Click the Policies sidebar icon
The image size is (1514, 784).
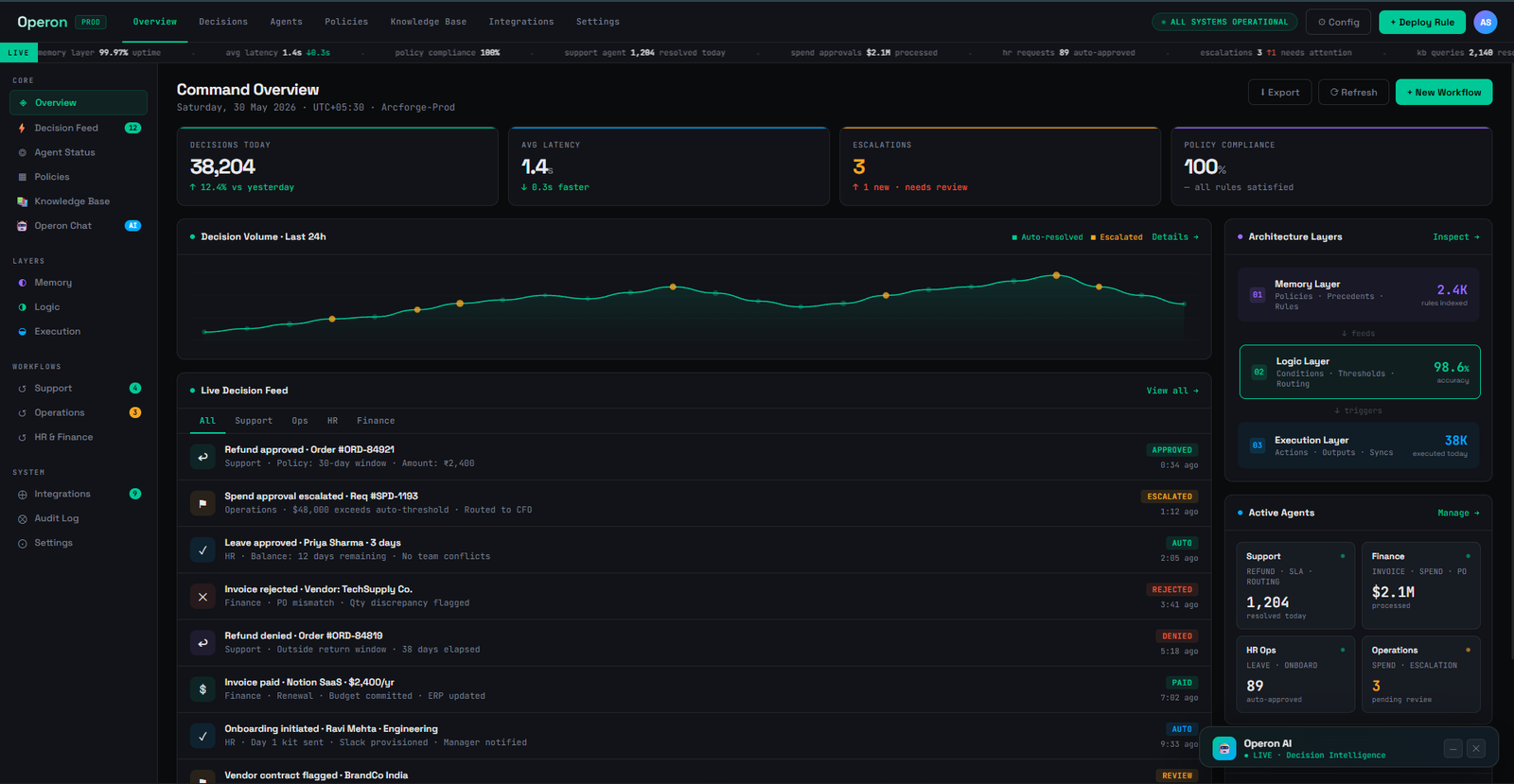tap(23, 177)
